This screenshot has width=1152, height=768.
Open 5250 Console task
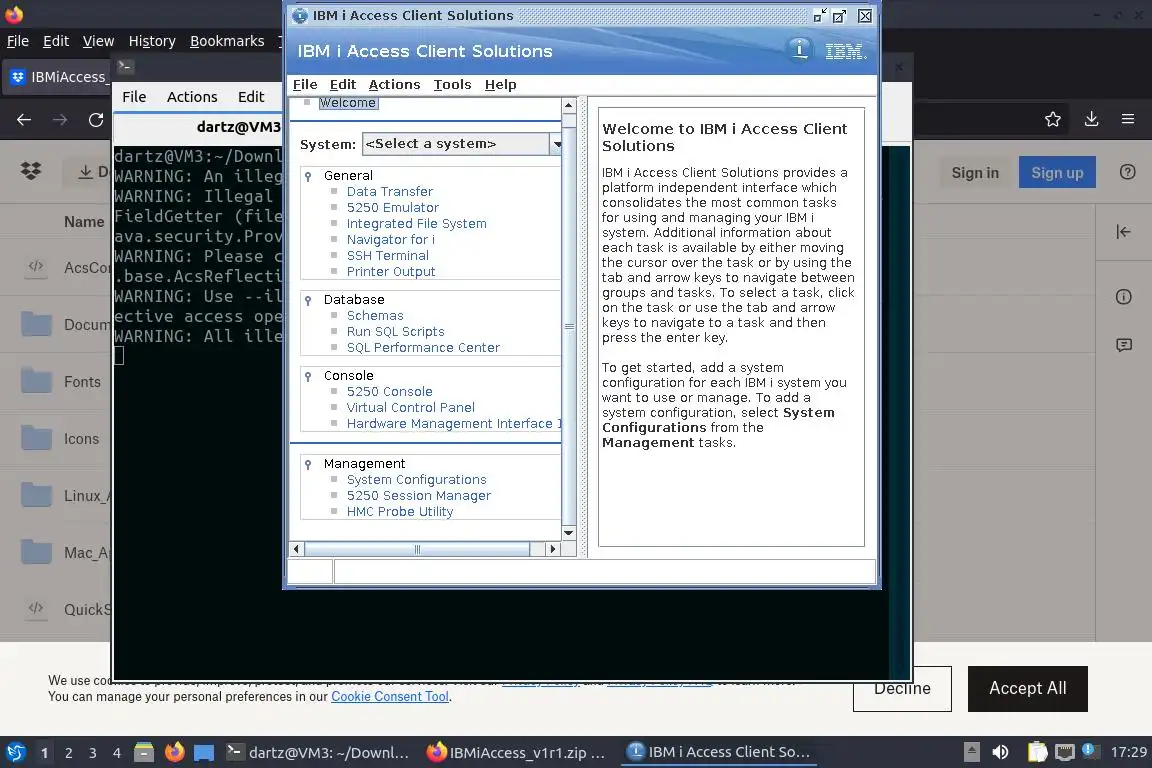(x=389, y=392)
